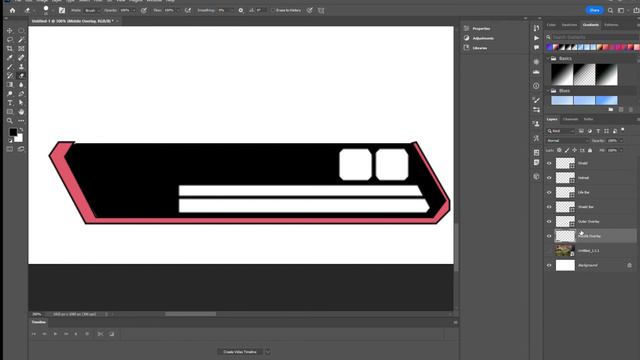Screen dimensions: 640x360
Task: Select the Crop tool
Action: tap(9, 49)
